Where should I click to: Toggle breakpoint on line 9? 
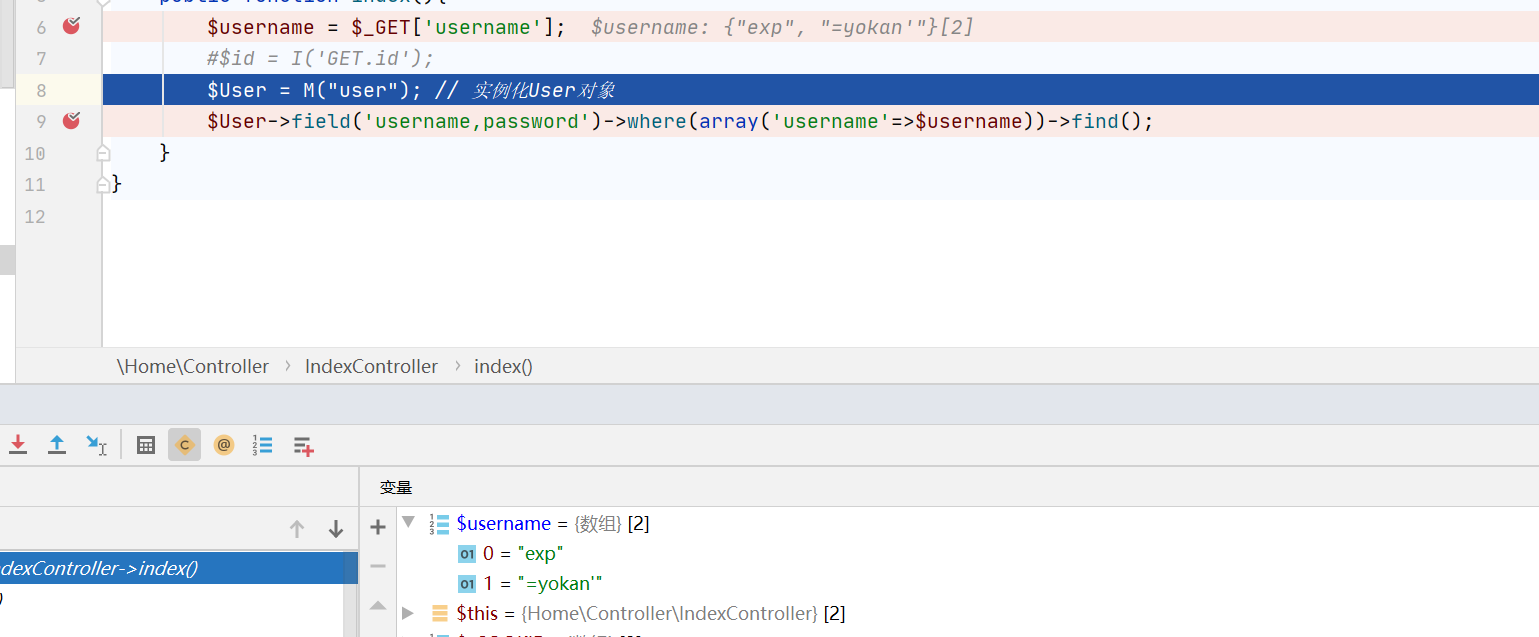pyautogui.click(x=71, y=121)
